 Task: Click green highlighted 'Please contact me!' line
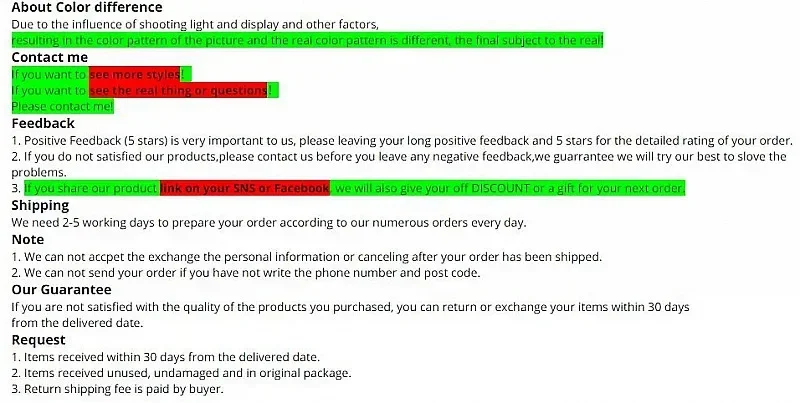pos(62,106)
